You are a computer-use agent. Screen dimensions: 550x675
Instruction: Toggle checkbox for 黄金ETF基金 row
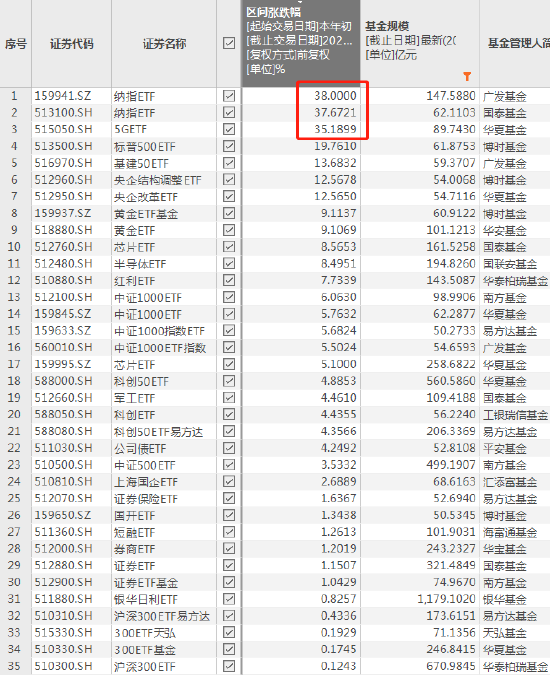point(229,213)
